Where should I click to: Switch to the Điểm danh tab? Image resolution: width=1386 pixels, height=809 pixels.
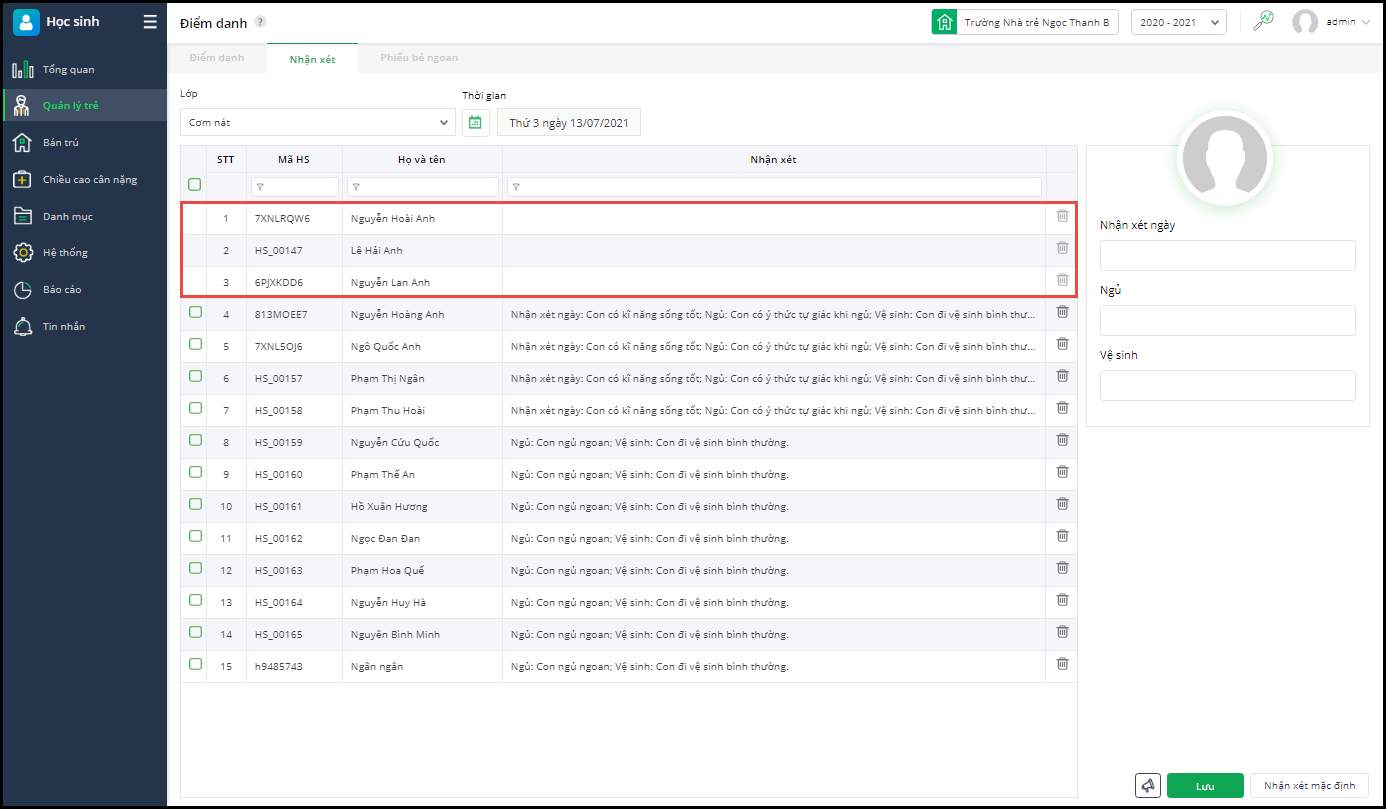216,58
